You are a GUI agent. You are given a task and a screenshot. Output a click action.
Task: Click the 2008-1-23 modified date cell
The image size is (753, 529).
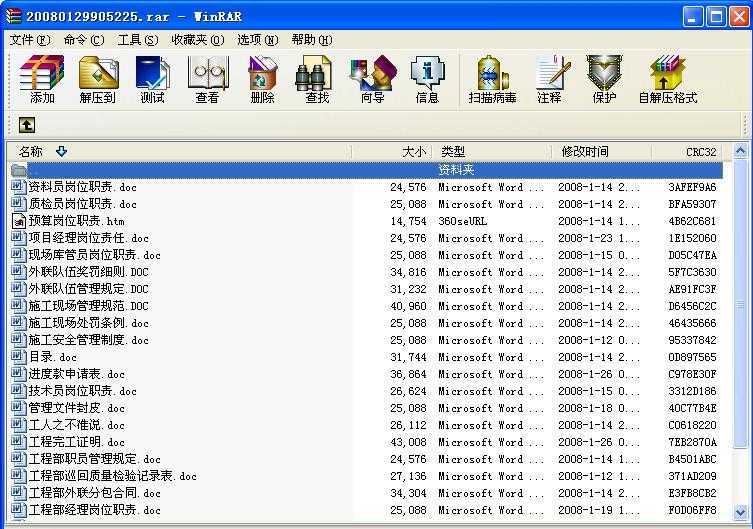[x=598, y=238]
